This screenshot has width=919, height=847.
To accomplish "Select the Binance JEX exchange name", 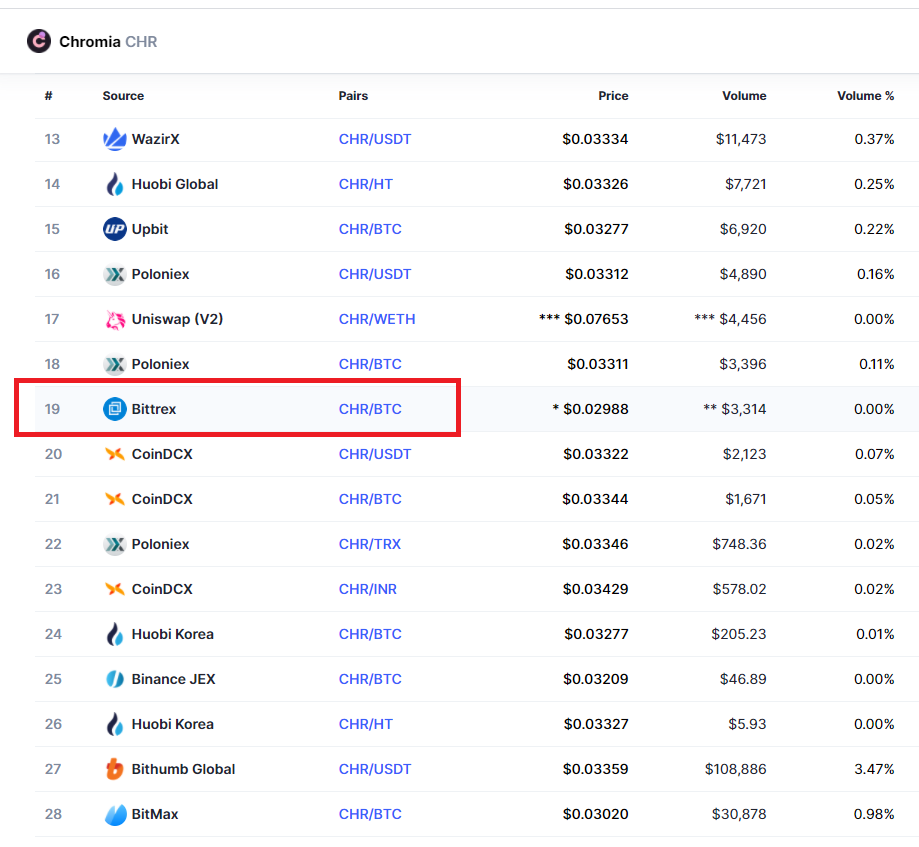I will 173,679.
